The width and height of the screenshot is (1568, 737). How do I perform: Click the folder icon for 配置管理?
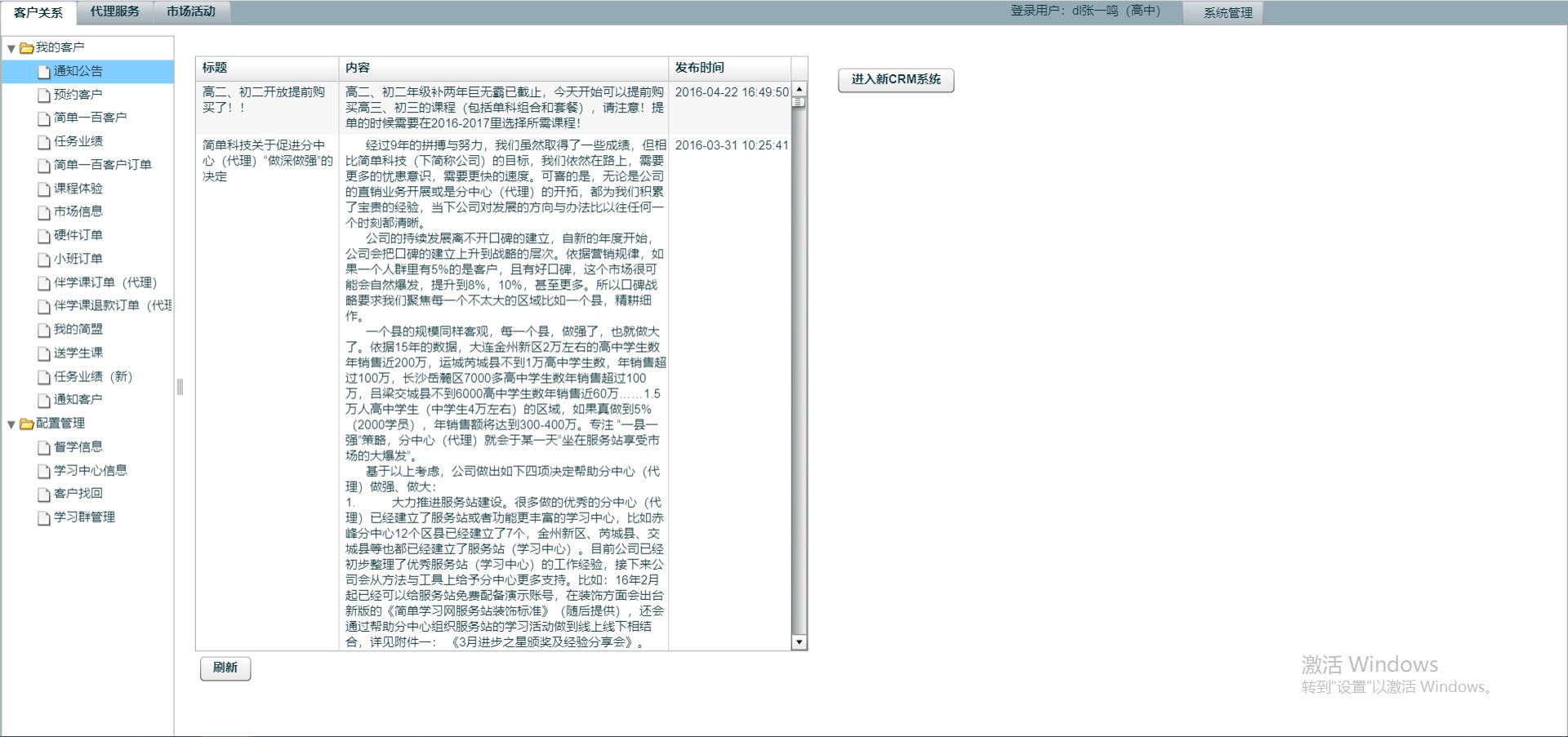(26, 424)
